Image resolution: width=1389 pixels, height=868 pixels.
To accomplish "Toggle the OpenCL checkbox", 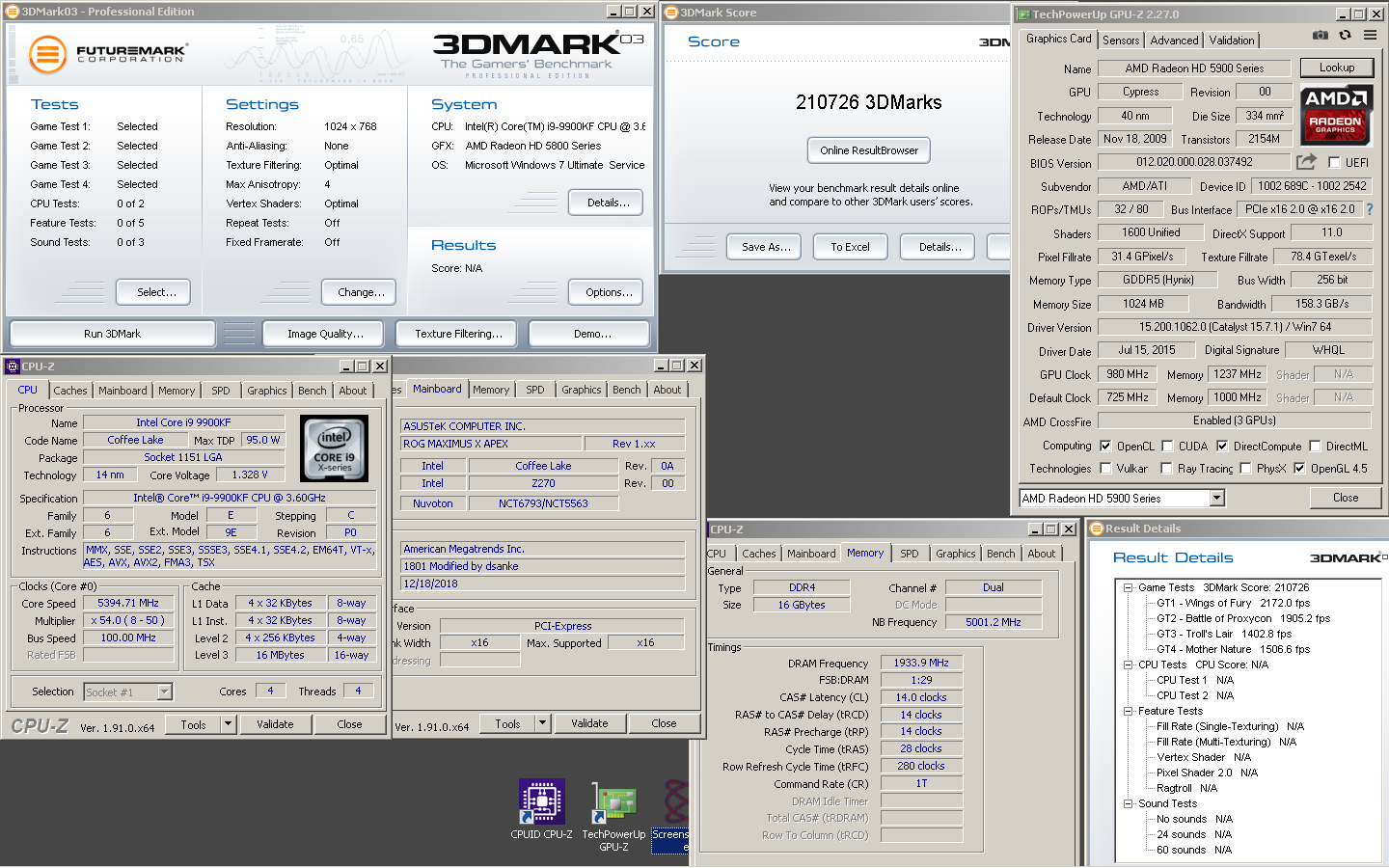I will pos(1105,447).
